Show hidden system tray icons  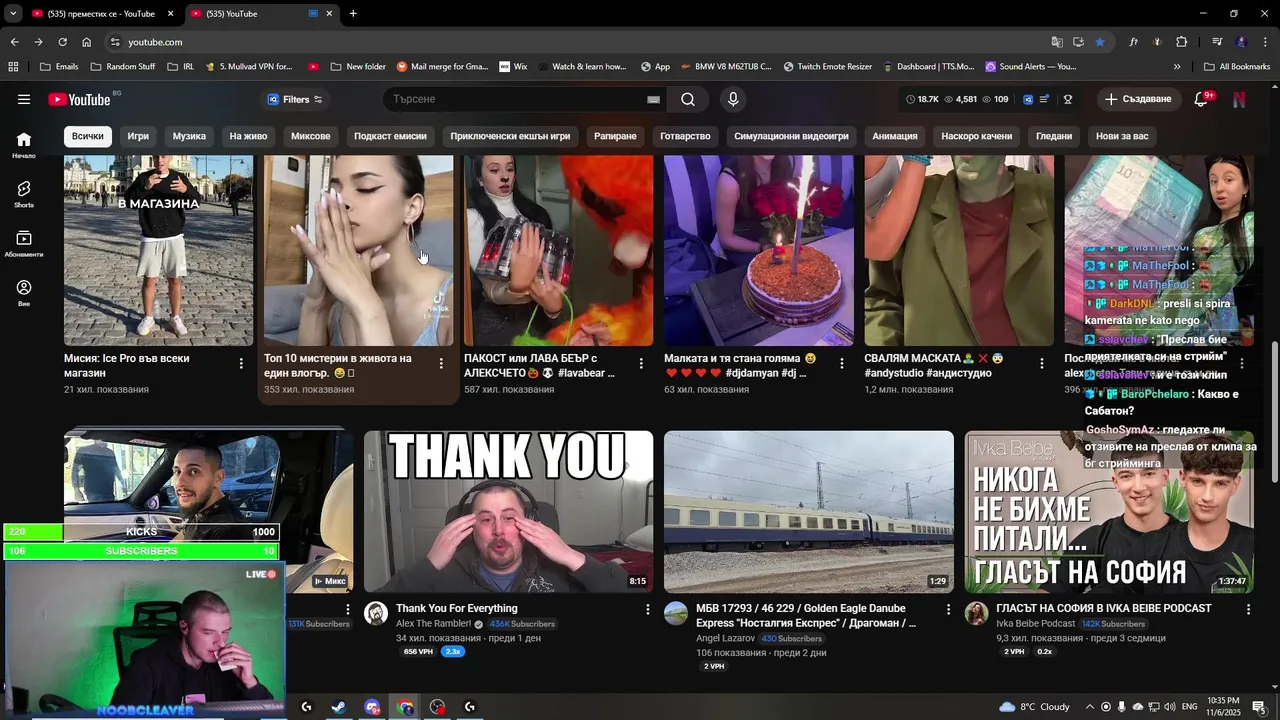(1090, 707)
